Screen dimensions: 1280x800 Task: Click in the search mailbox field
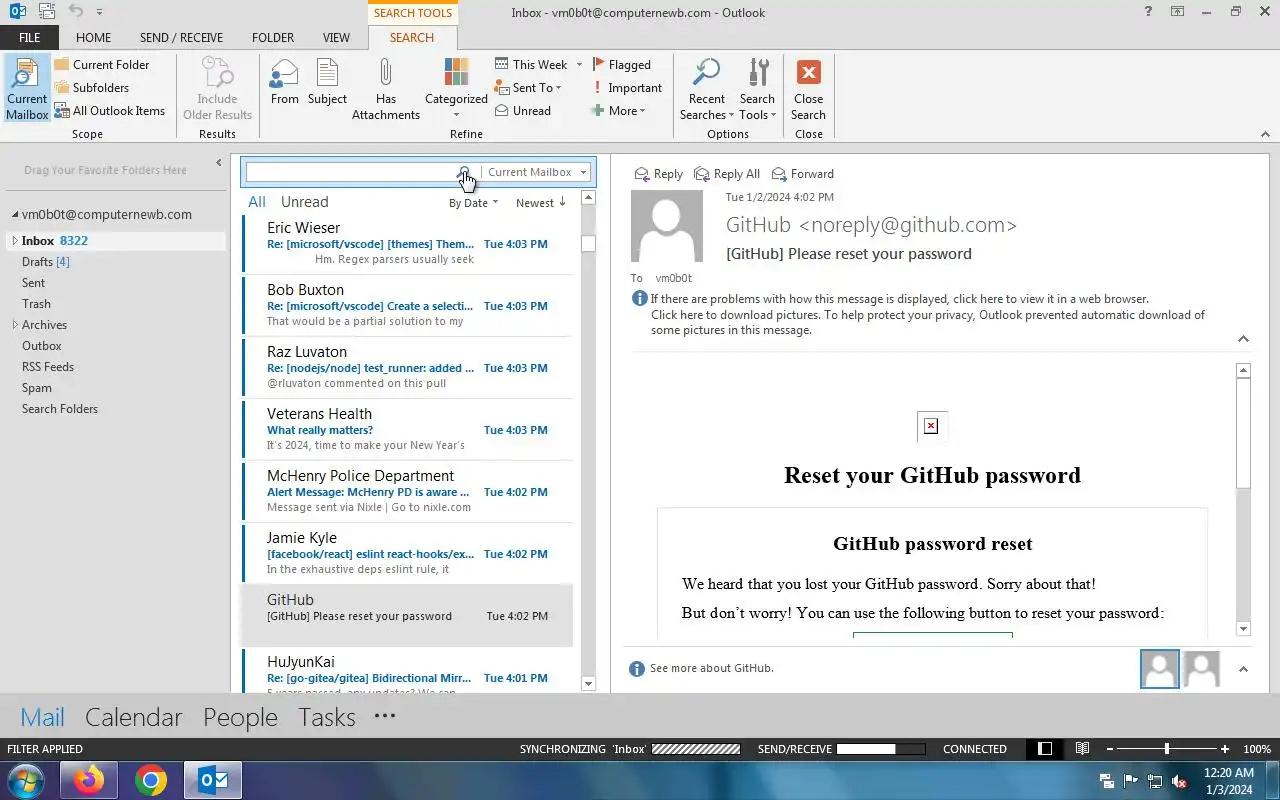click(351, 172)
